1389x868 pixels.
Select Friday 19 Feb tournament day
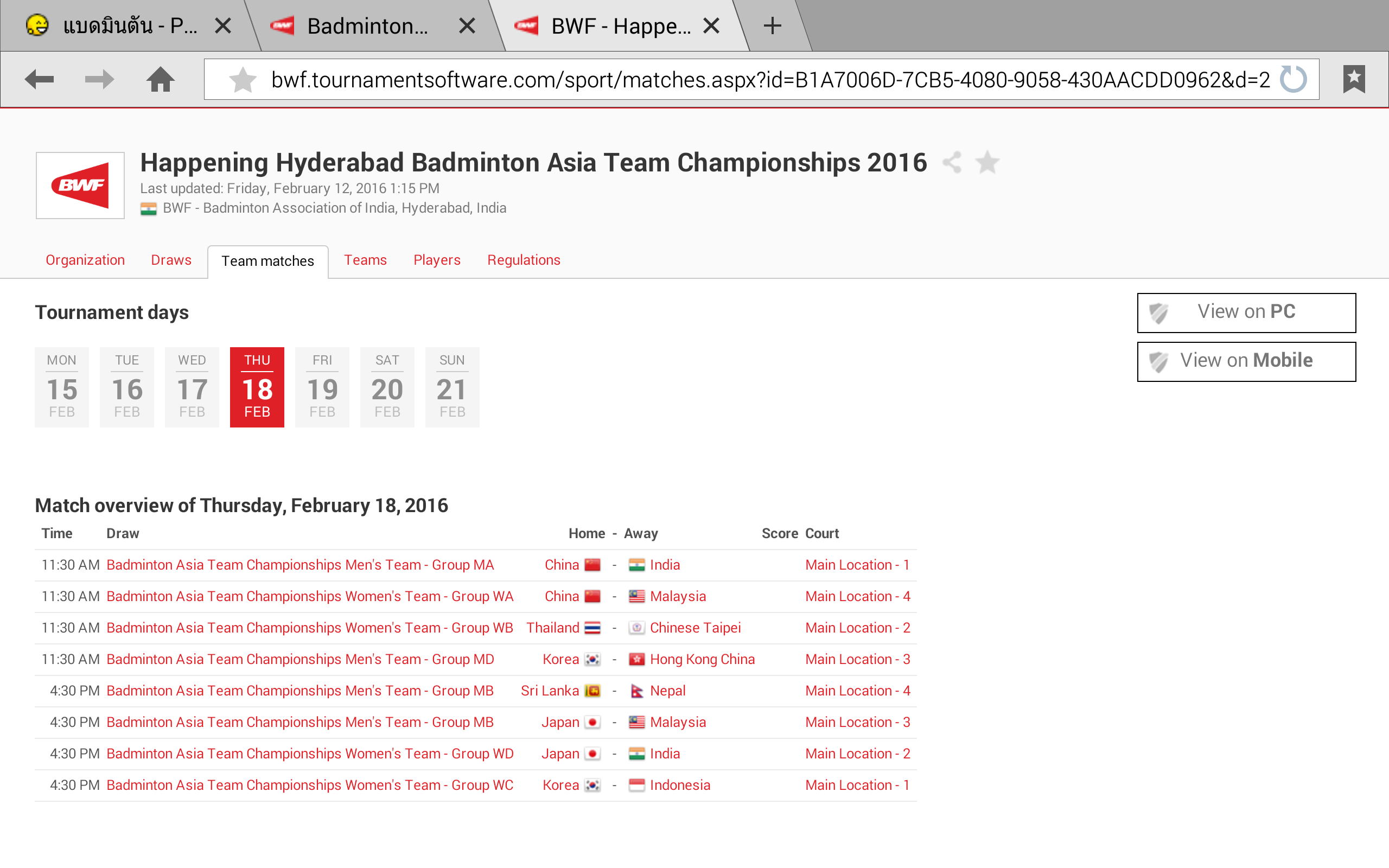pyautogui.click(x=322, y=387)
